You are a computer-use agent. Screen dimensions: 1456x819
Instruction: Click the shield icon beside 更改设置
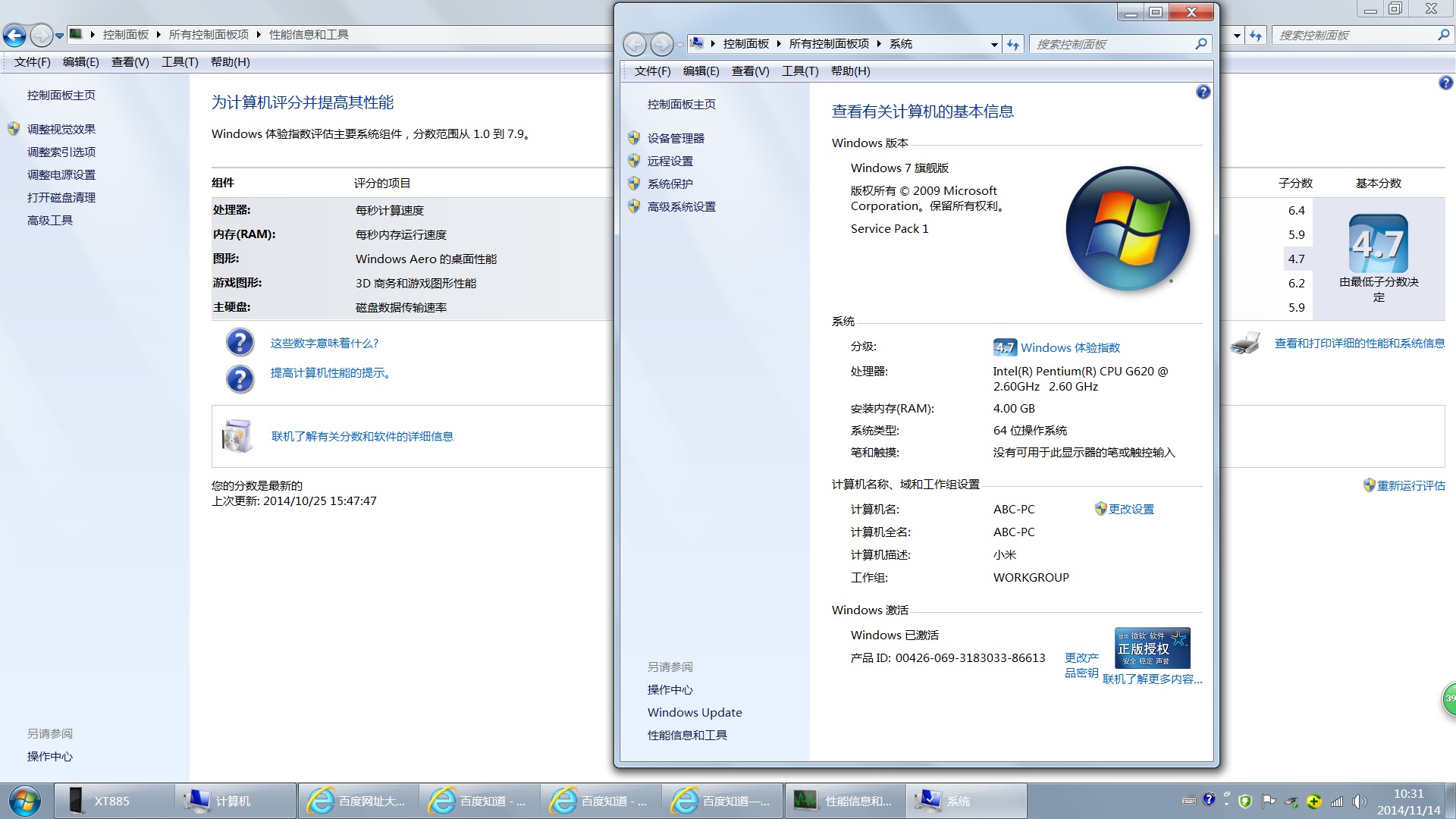pos(1100,509)
